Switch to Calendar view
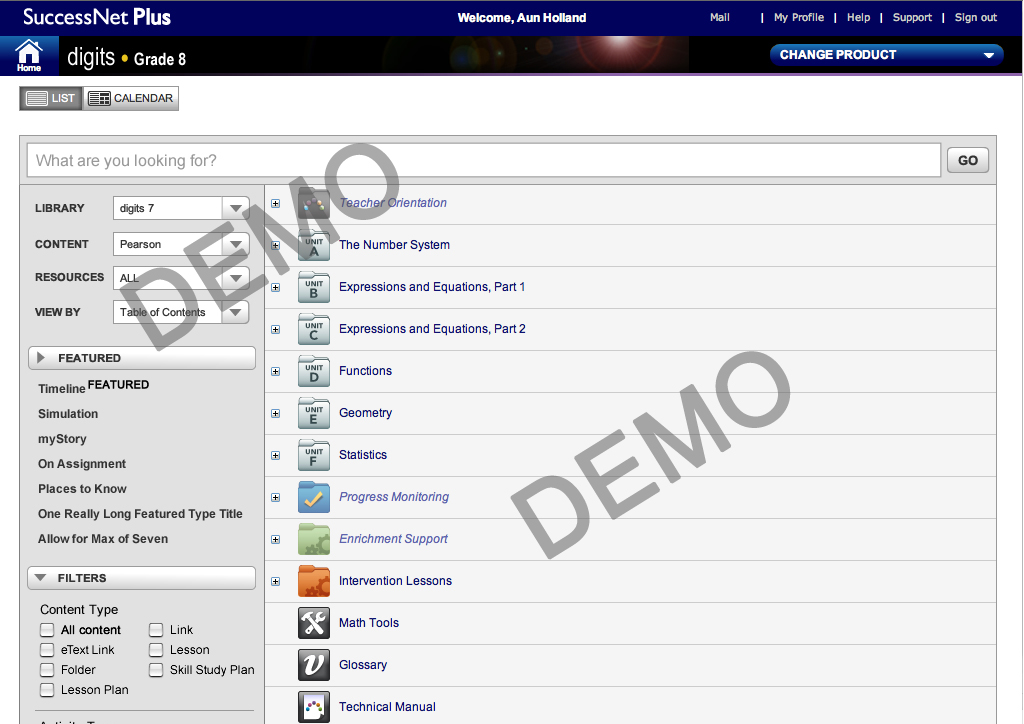This screenshot has width=1024, height=724. click(132, 98)
